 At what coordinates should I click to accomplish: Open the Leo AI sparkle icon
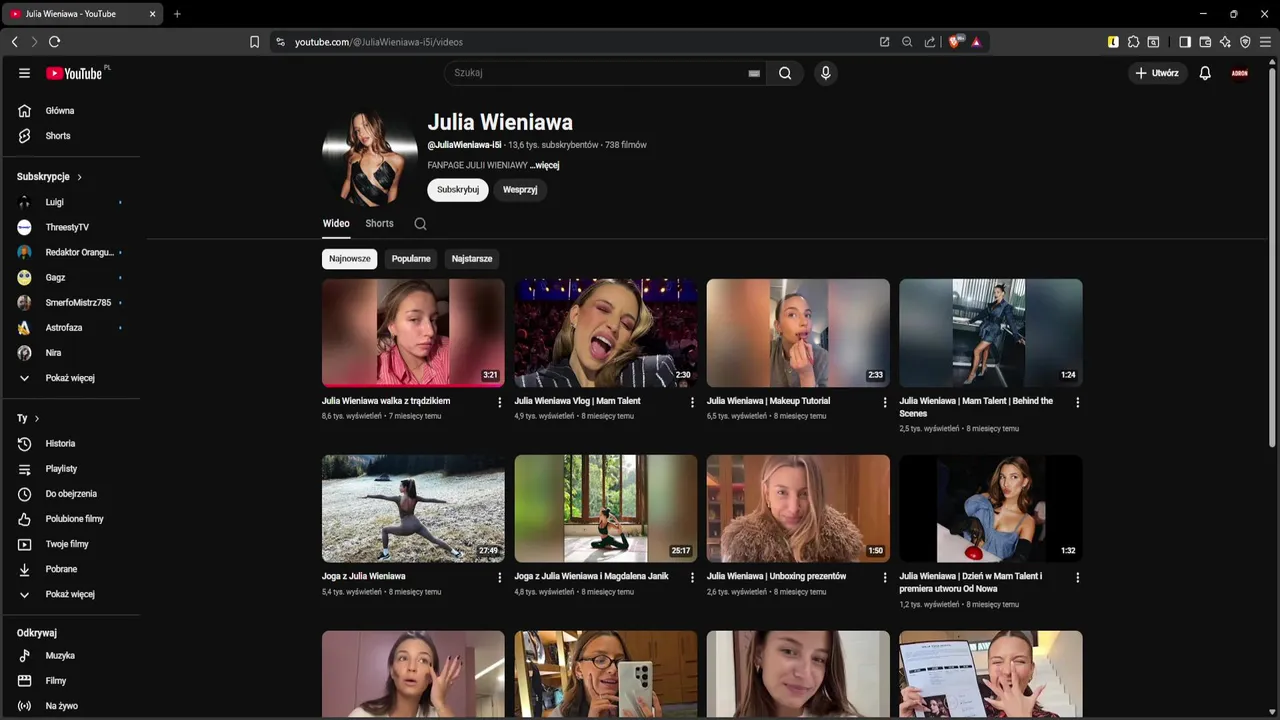(1225, 42)
